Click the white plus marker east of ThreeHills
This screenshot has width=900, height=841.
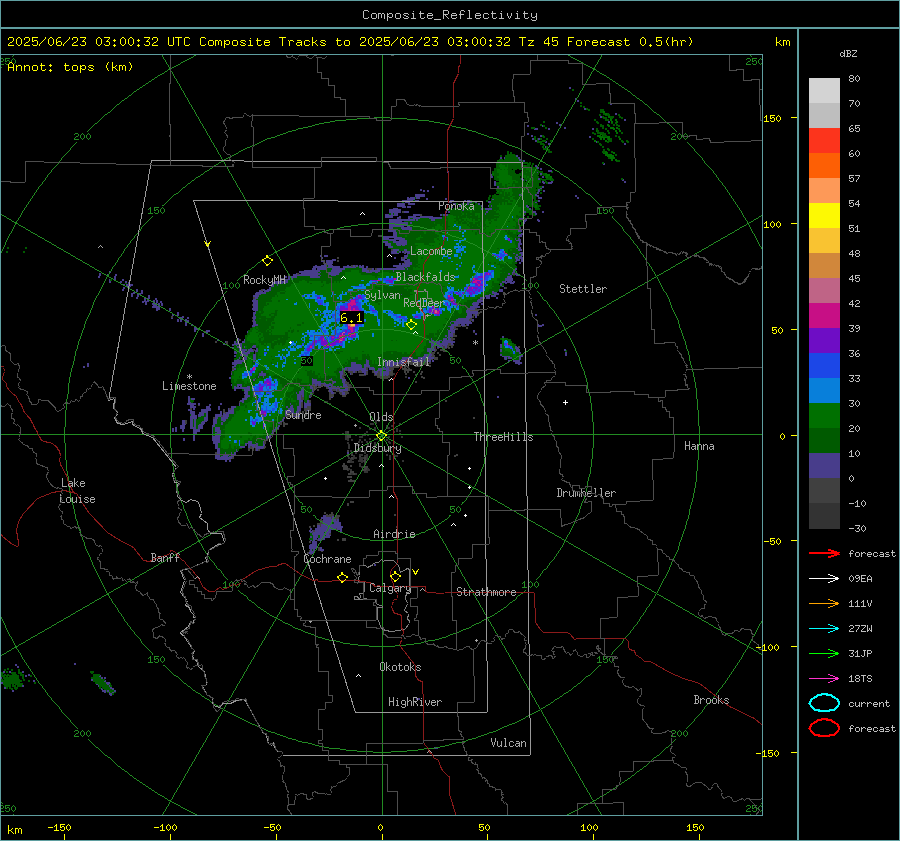point(565,402)
